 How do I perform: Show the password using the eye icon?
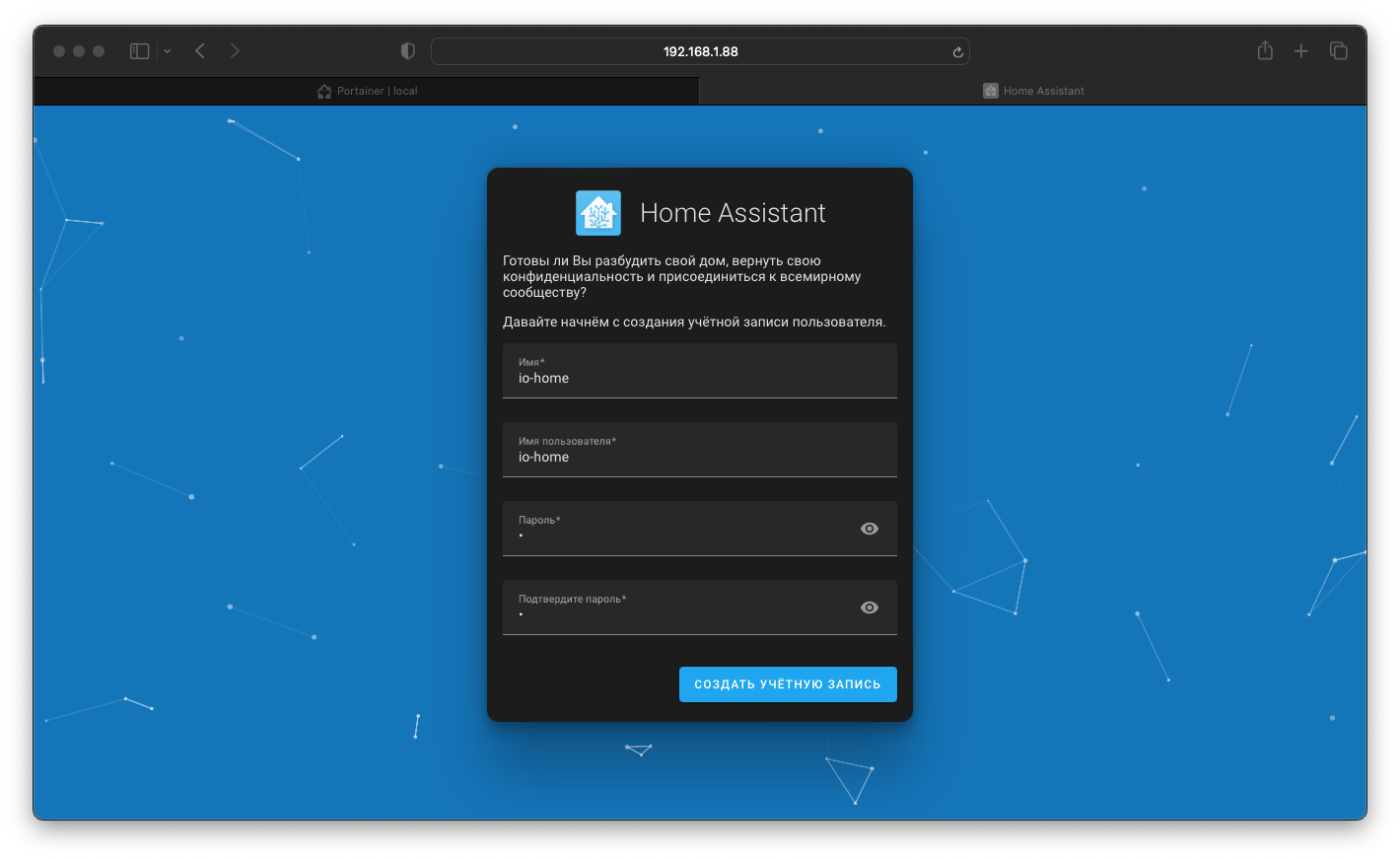869,528
